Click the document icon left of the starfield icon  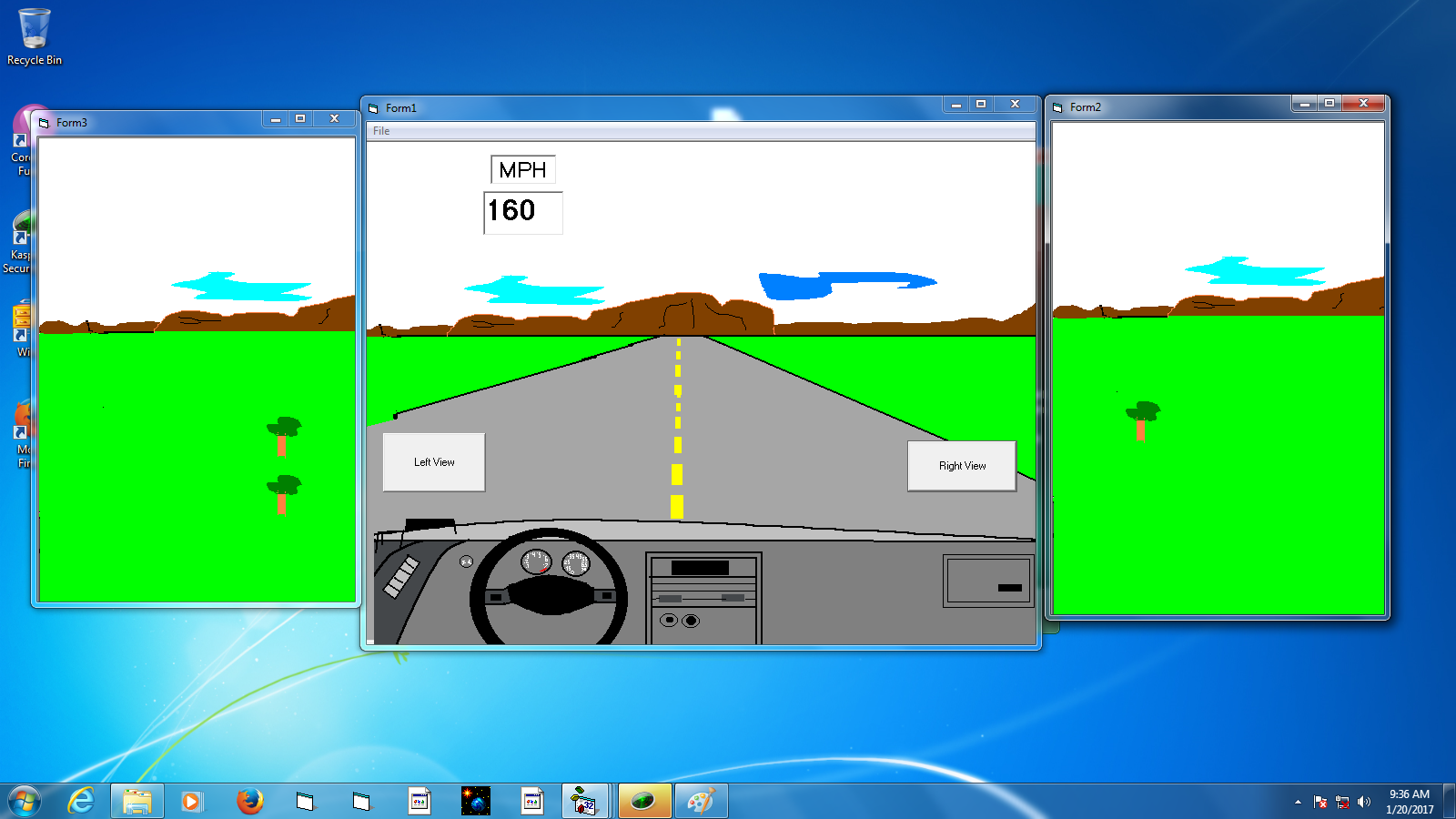tap(419, 802)
